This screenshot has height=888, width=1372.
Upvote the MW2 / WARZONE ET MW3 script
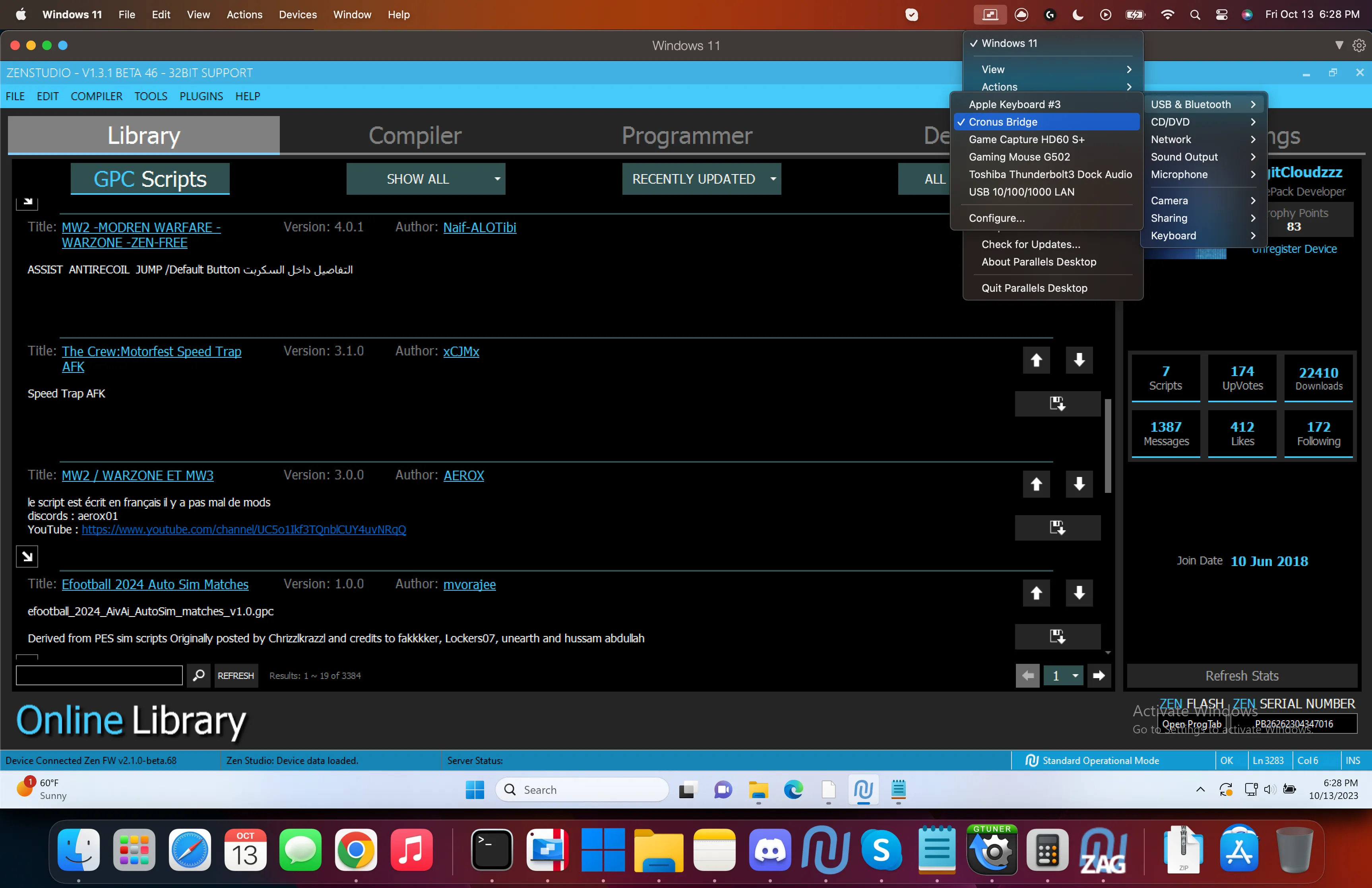pos(1036,484)
